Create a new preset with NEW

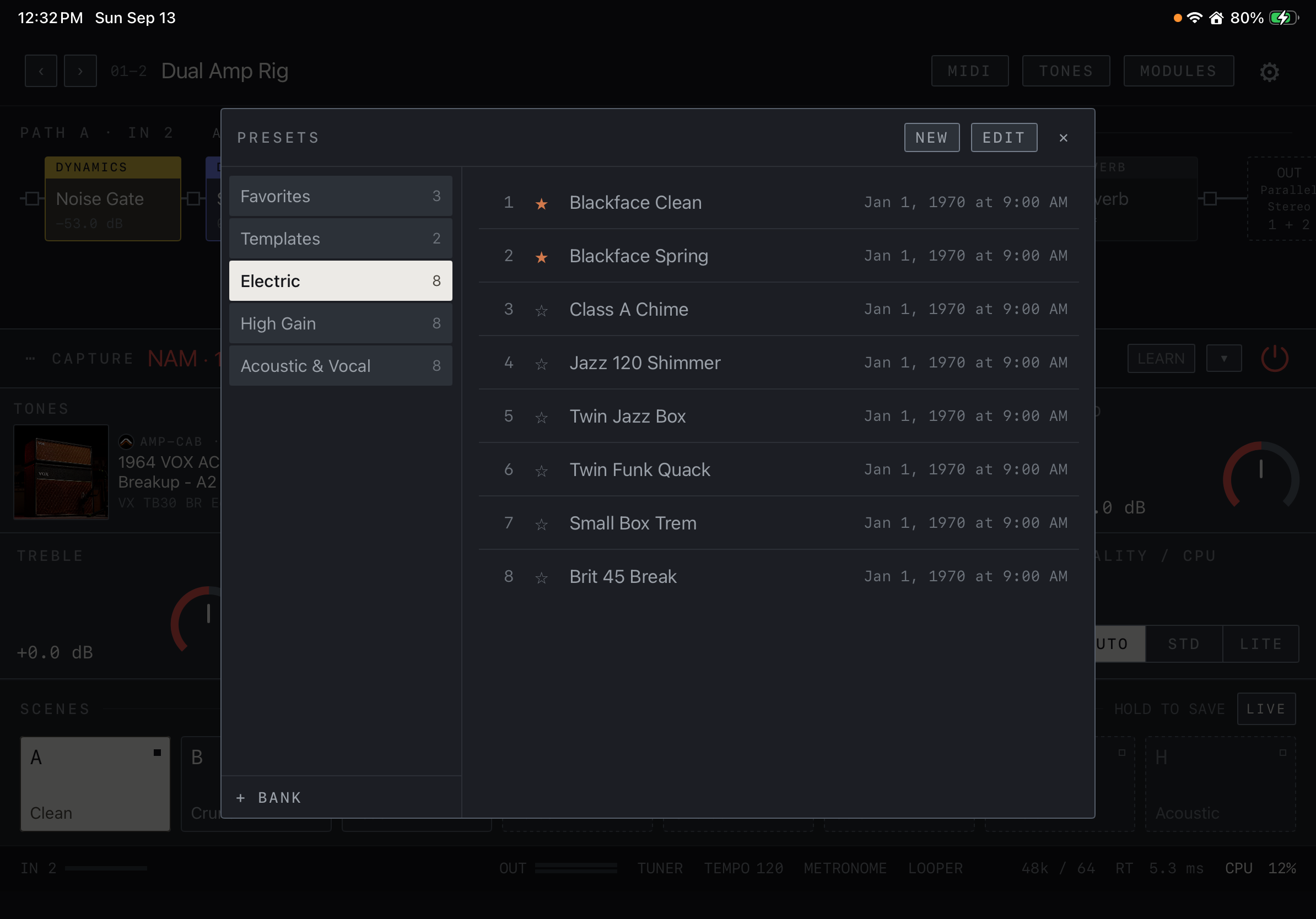click(x=931, y=138)
